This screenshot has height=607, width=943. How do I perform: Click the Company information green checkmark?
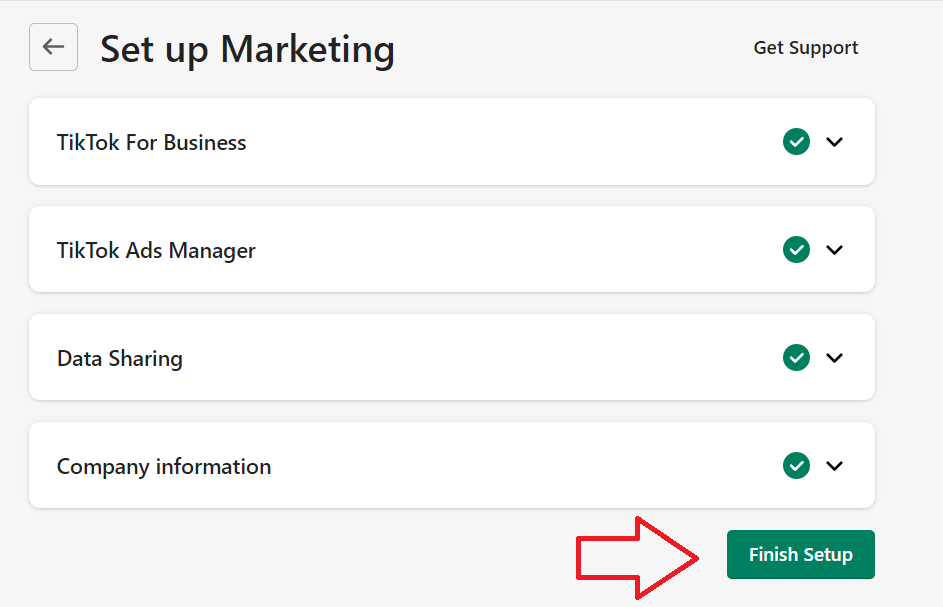click(796, 466)
